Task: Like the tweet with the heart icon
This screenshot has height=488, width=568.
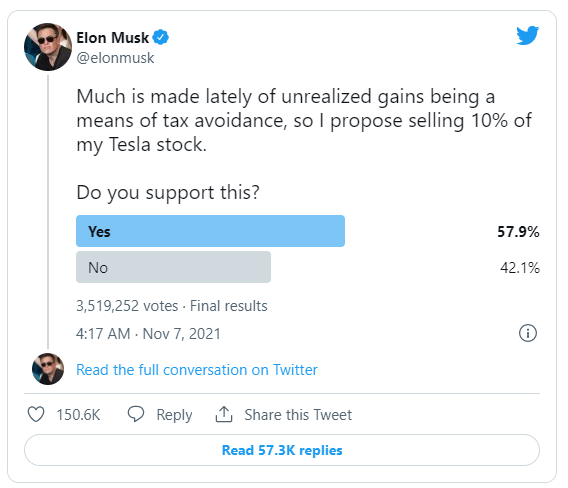Action: [36, 414]
